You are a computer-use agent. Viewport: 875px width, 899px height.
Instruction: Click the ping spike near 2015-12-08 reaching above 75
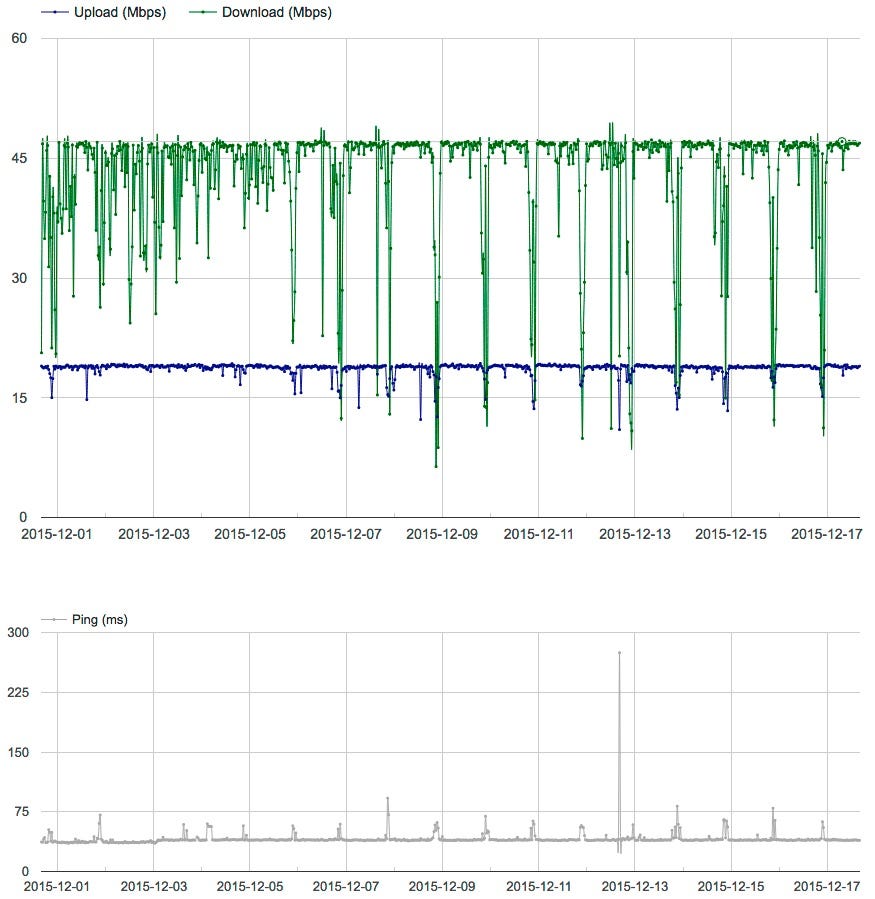388,798
